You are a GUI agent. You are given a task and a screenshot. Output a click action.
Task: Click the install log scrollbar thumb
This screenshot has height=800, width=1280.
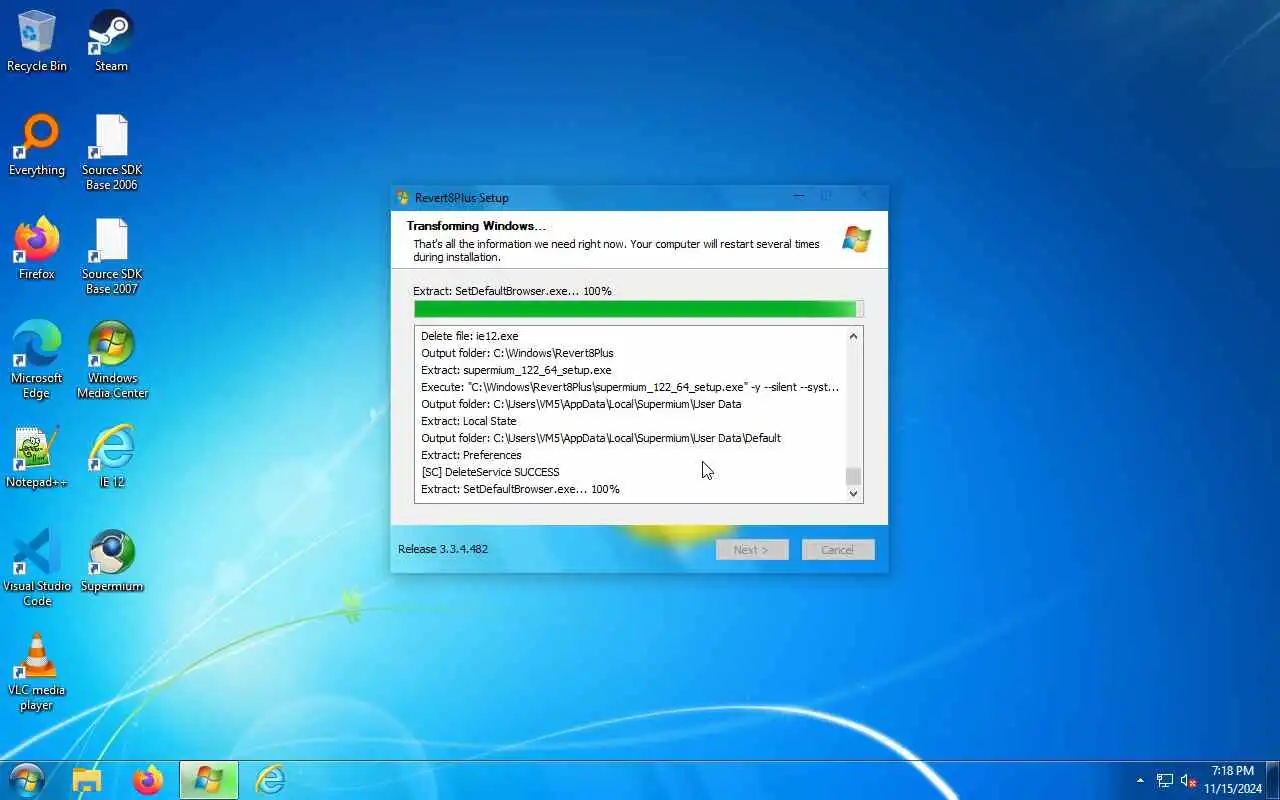(853, 476)
